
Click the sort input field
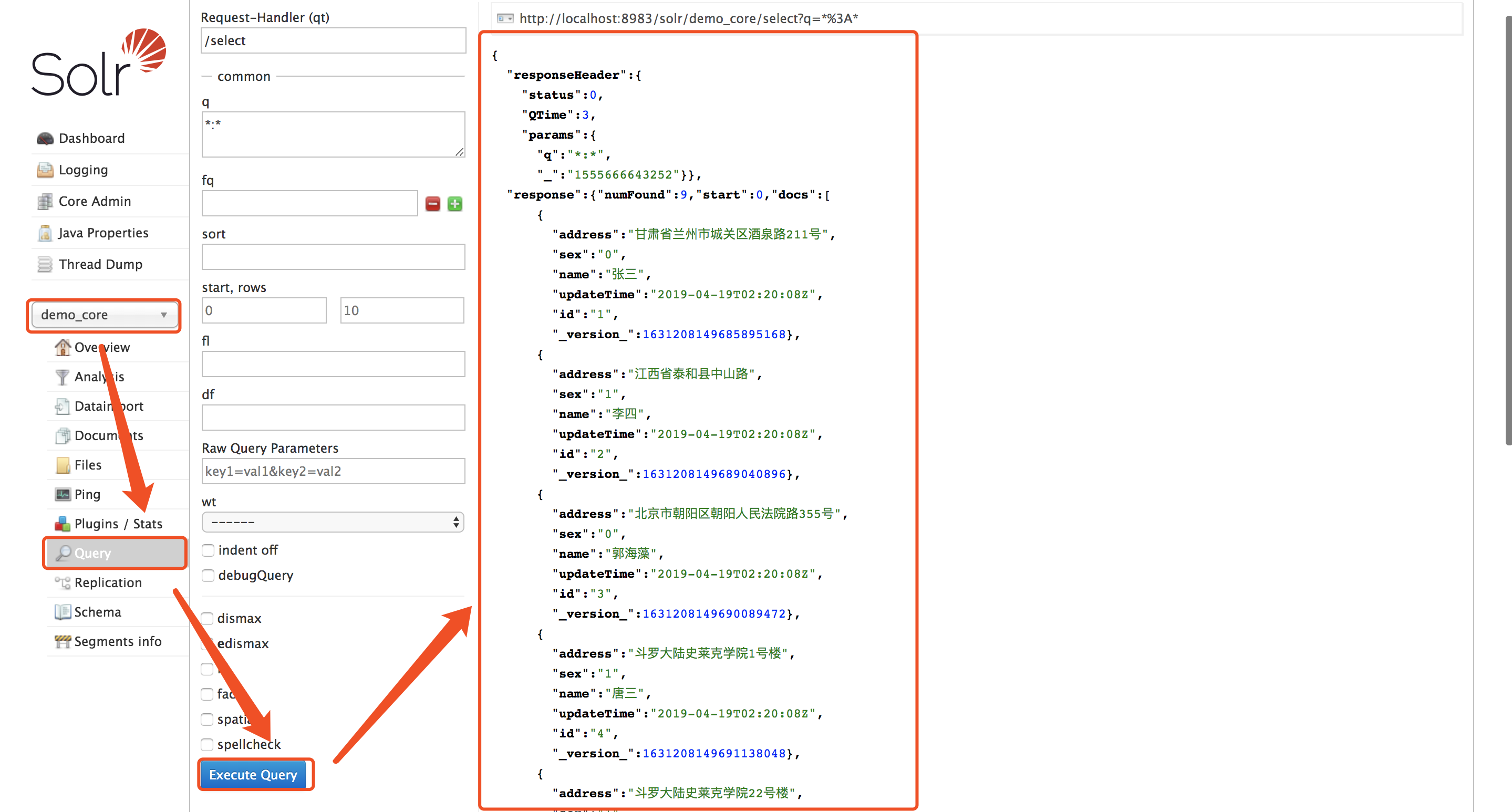[x=333, y=257]
